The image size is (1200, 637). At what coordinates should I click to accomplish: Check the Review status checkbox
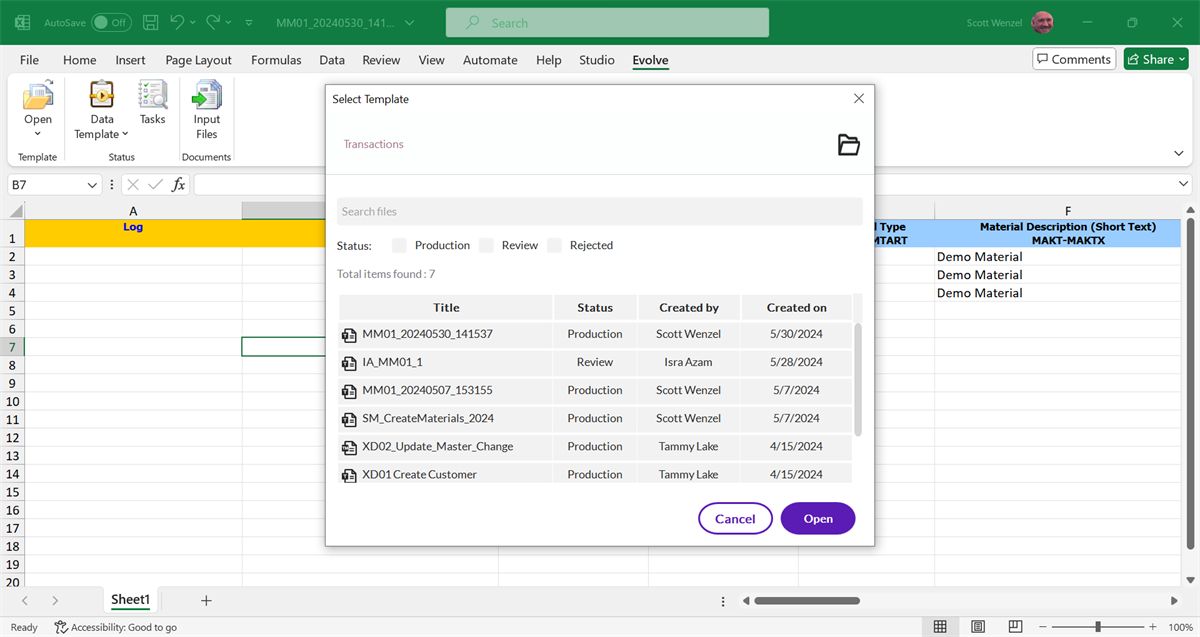(x=486, y=245)
